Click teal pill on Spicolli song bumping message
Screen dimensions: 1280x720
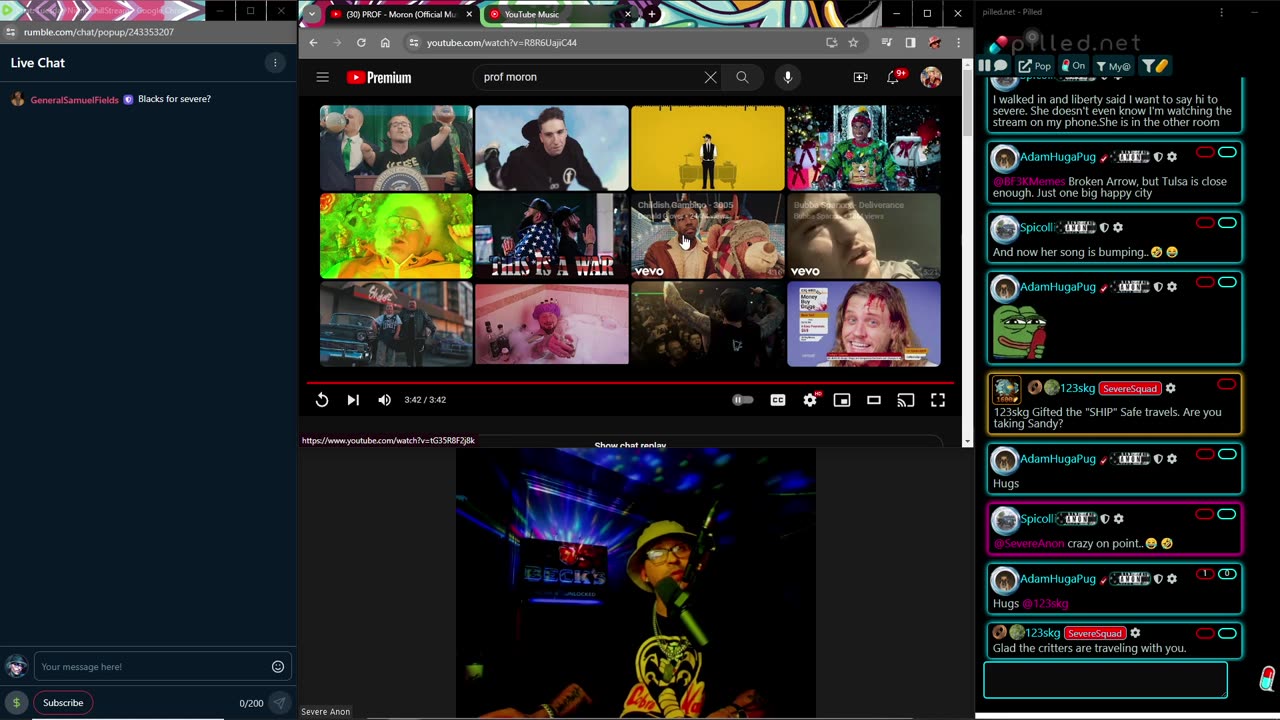point(1227,223)
